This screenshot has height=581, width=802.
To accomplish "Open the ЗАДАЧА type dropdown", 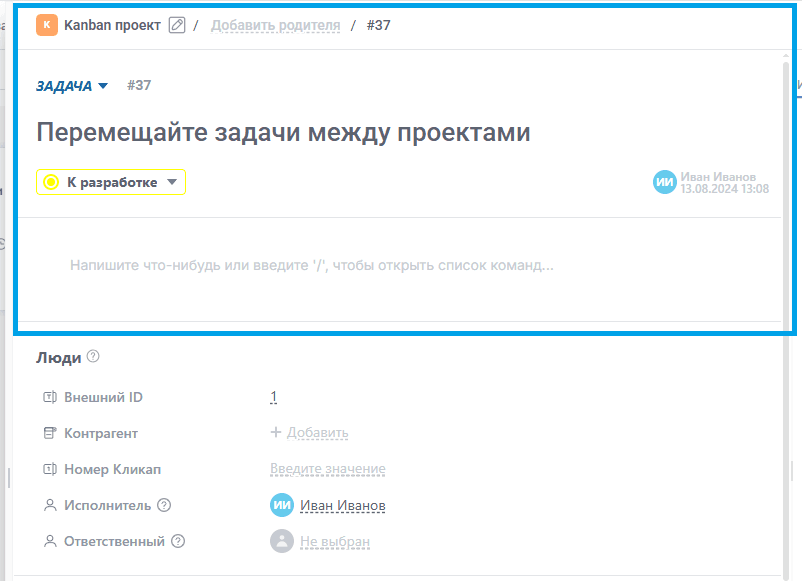I will click(72, 86).
